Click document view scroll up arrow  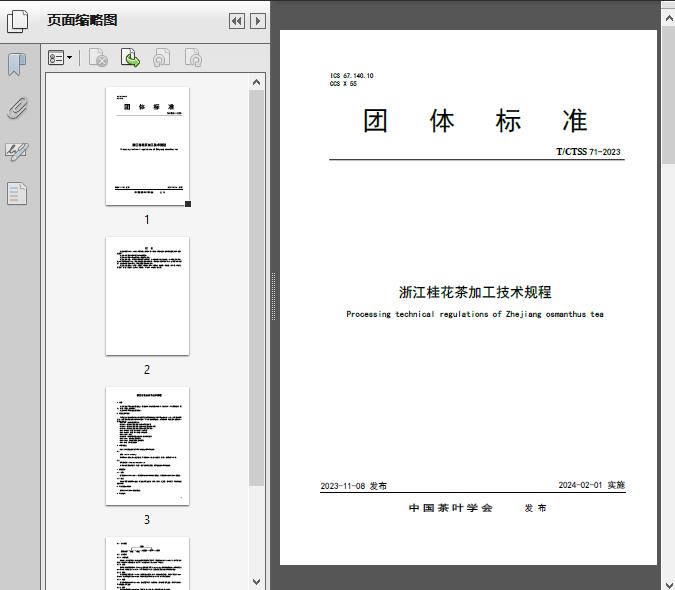tap(669, 19)
